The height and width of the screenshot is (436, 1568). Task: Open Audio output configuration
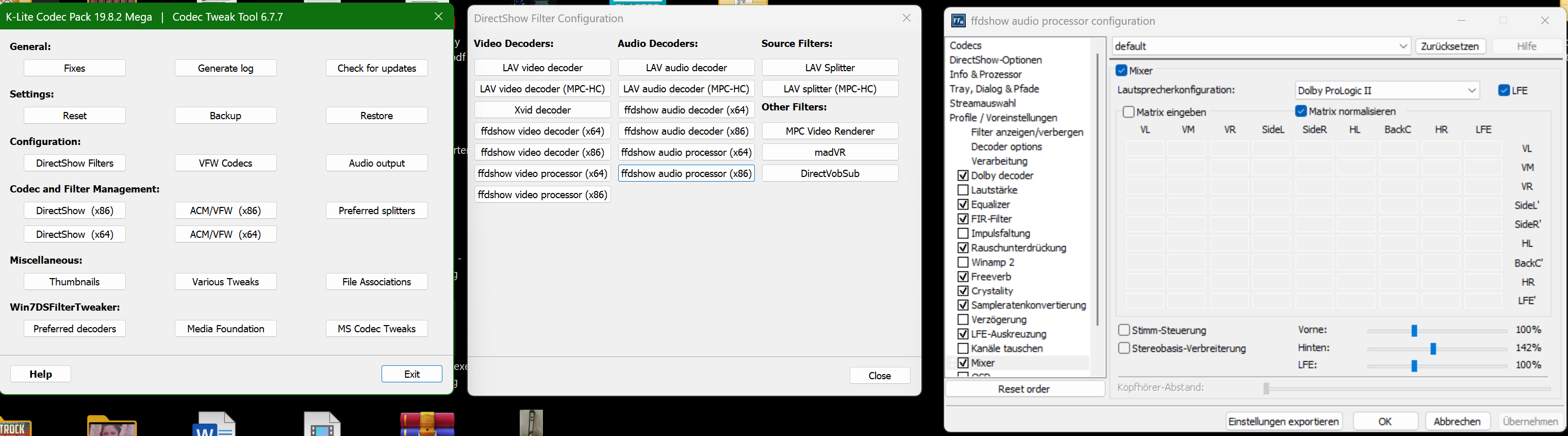coord(377,163)
